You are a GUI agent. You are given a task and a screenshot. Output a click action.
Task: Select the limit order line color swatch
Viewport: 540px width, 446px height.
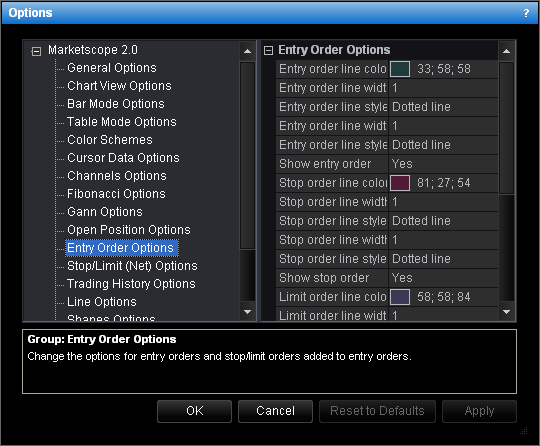tap(400, 297)
